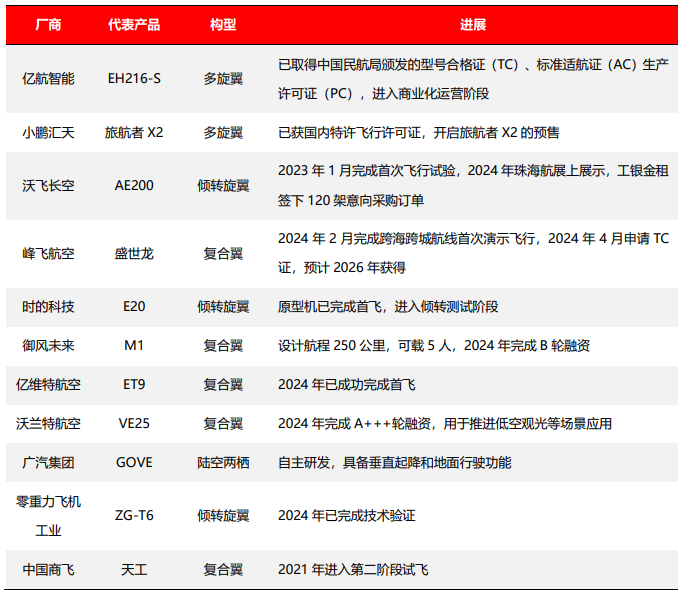
Task: Click progress text mentioning 120 架意向采购订单
Action: coord(473,186)
